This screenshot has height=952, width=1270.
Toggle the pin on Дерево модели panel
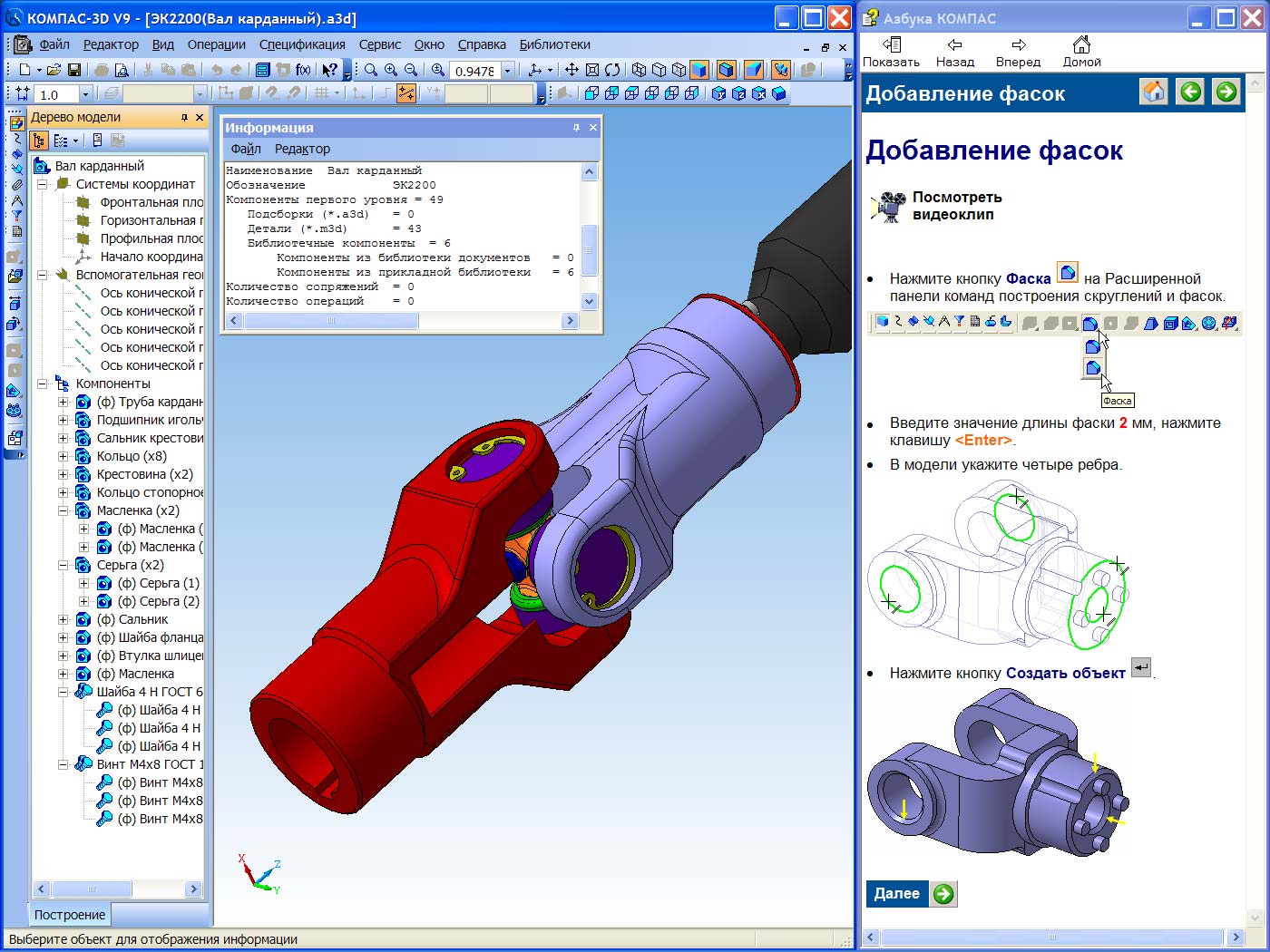coord(184,117)
